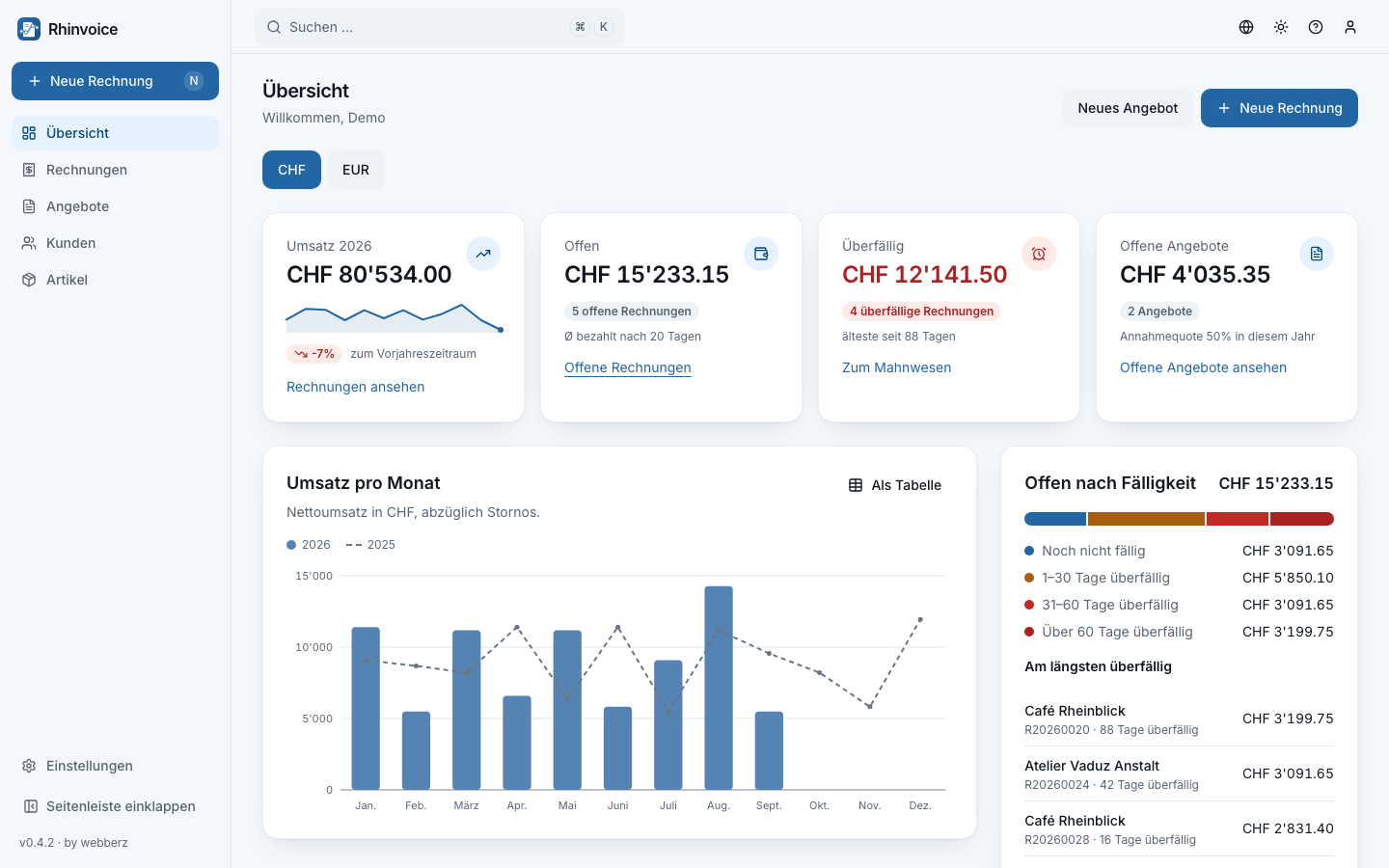Click the CHF 12'141.50 overdue amount

(924, 275)
